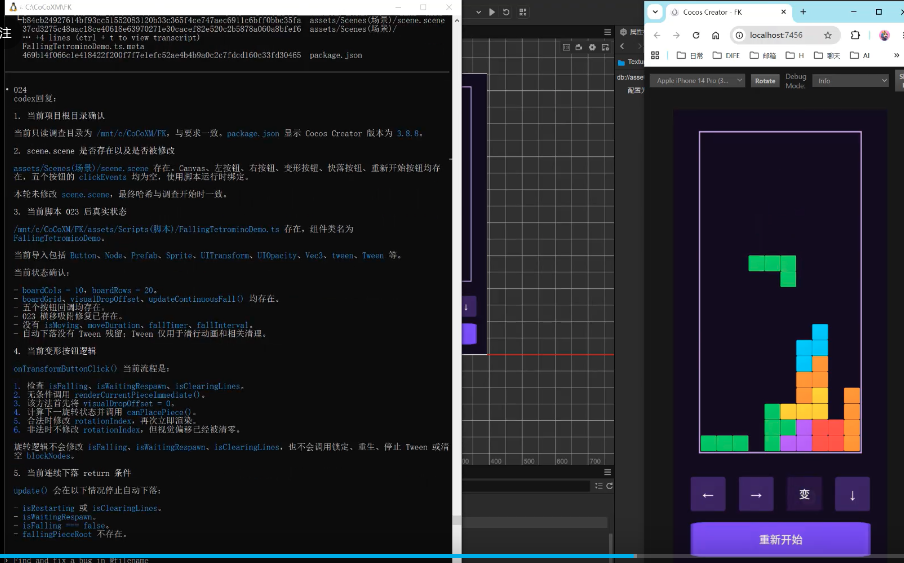Image resolution: width=904 pixels, height=563 pixels.
Task: Click the inspector back arrow
Action: click(622, 46)
